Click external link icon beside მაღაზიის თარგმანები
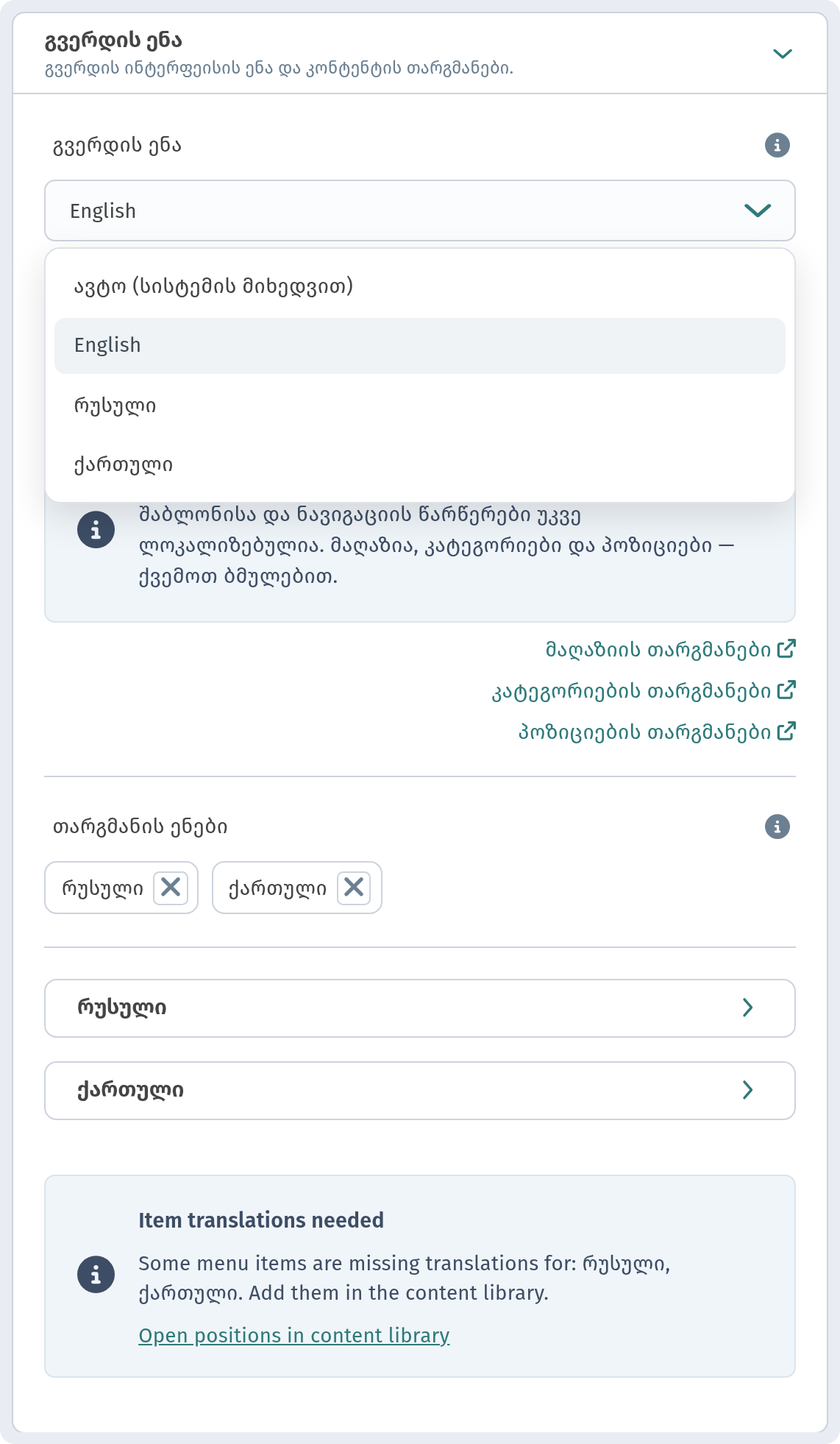The height and width of the screenshot is (1444, 840). [x=786, y=648]
